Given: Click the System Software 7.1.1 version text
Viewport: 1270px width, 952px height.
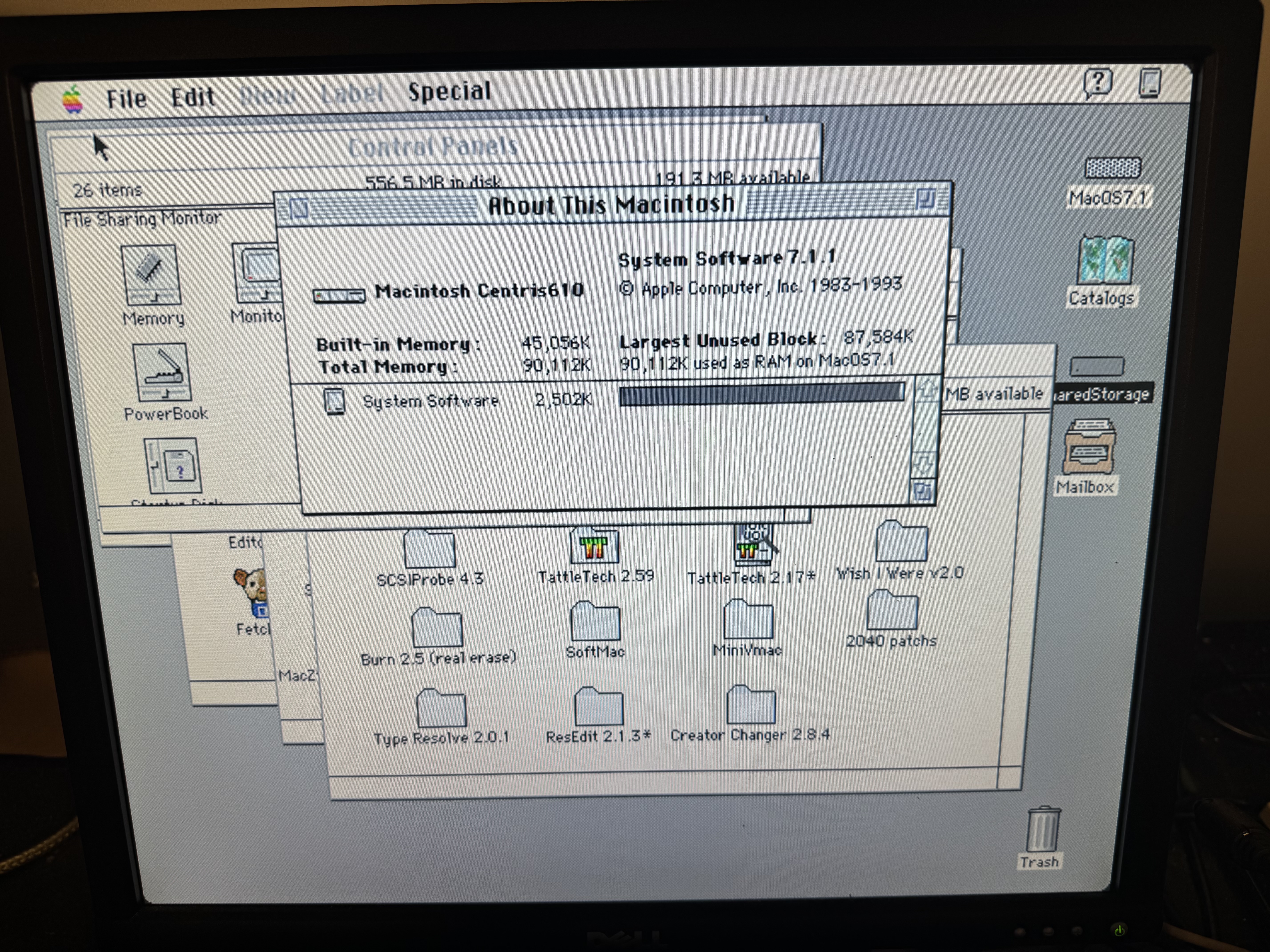Looking at the screenshot, I should [726, 258].
